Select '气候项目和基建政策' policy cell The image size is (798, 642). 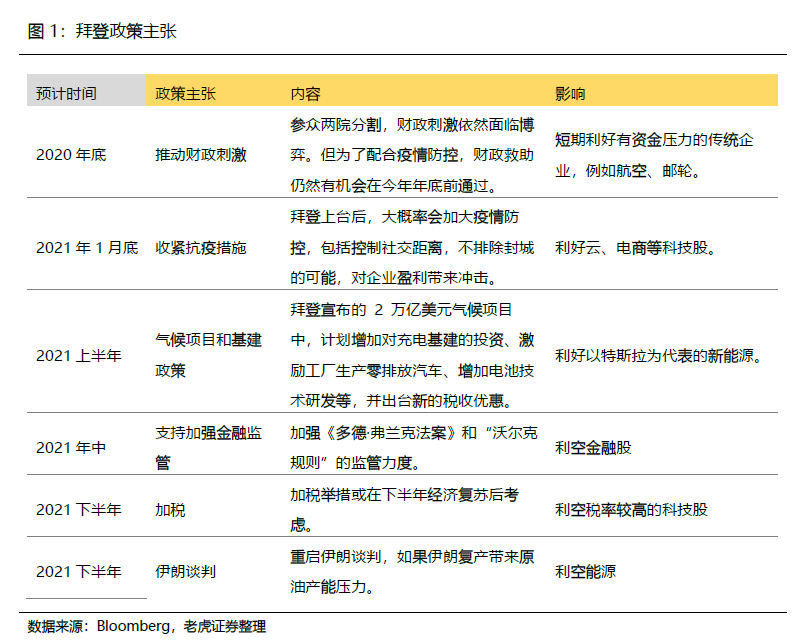(x=208, y=355)
